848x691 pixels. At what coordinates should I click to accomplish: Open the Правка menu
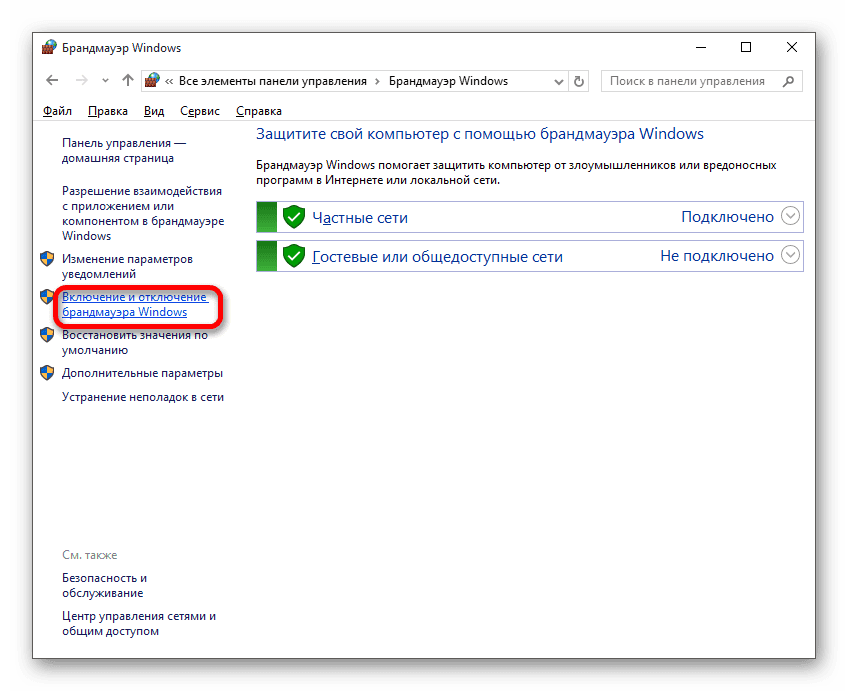coord(108,111)
